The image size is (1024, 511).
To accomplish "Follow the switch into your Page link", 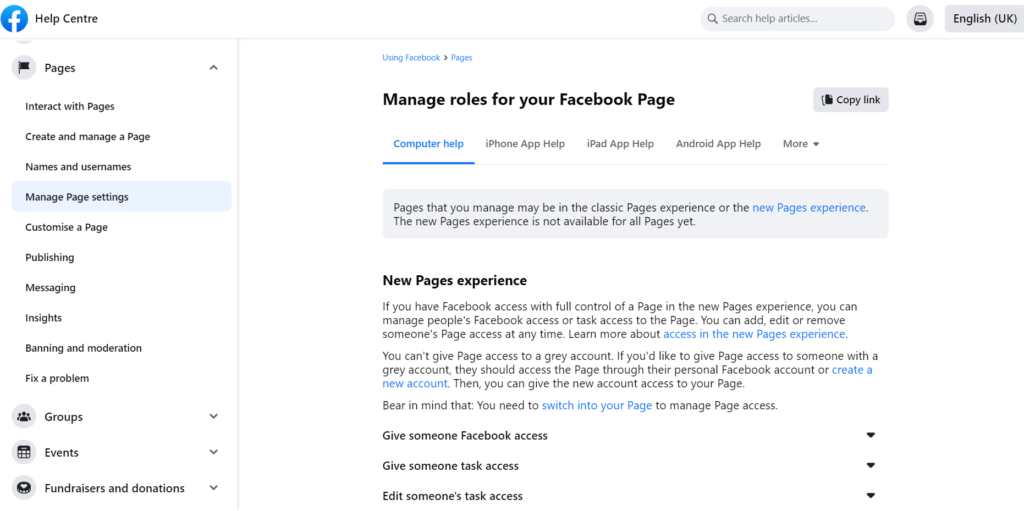I will 597,406.
